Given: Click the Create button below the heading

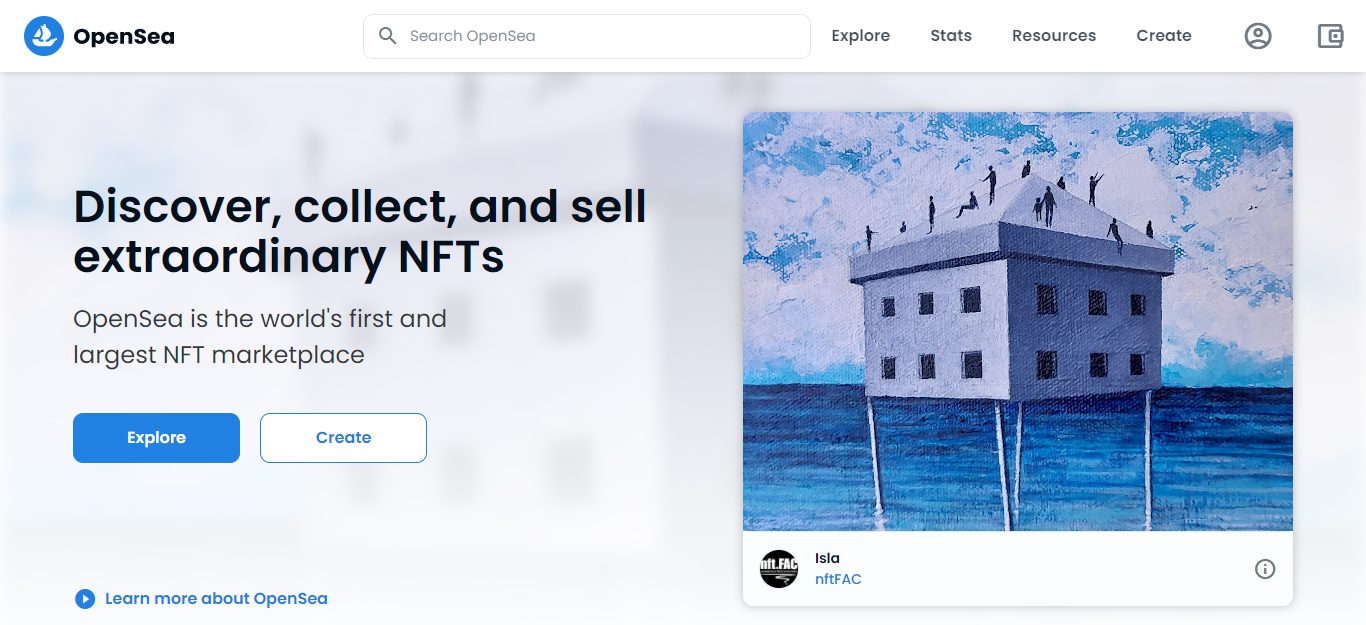Looking at the screenshot, I should click(343, 437).
